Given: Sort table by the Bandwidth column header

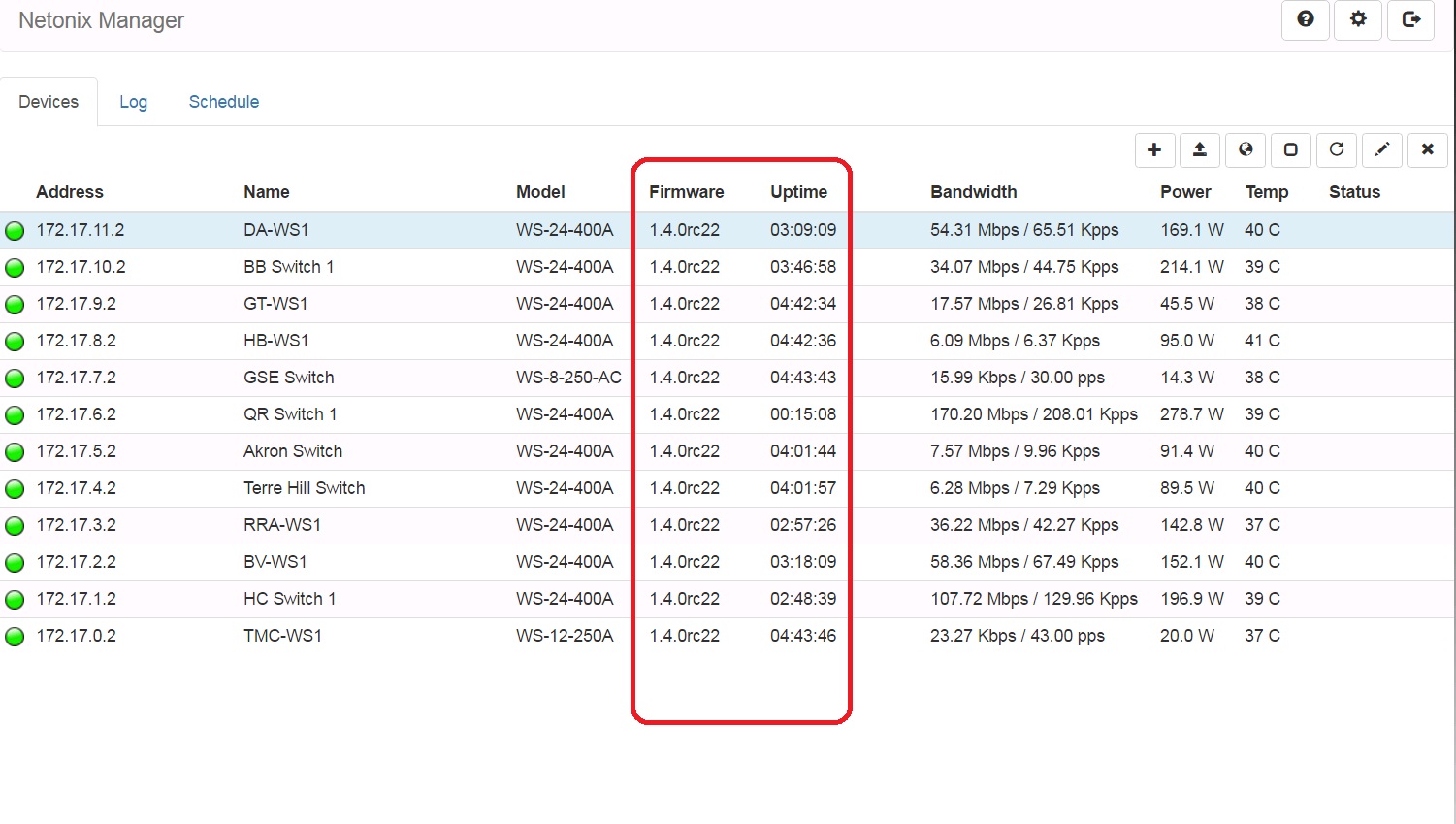Looking at the screenshot, I should pos(973,192).
